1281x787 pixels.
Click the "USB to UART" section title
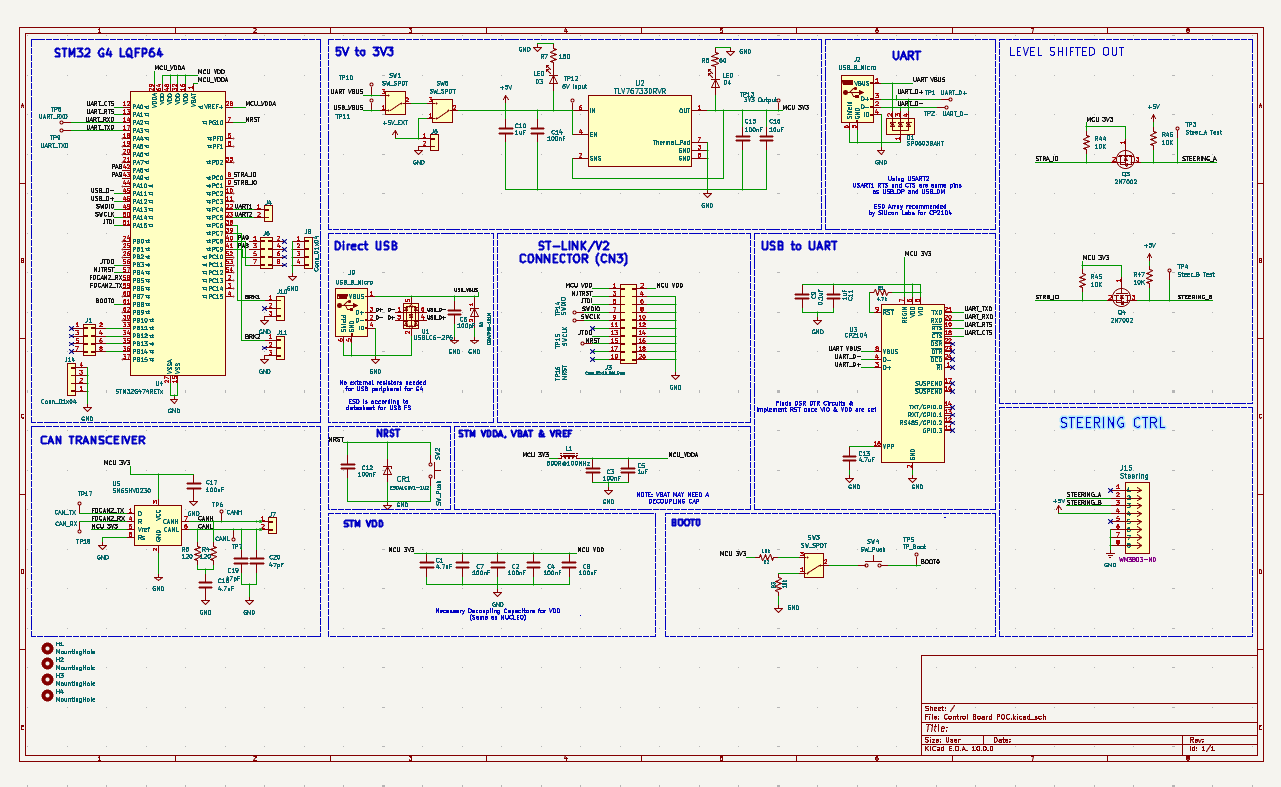click(x=799, y=246)
